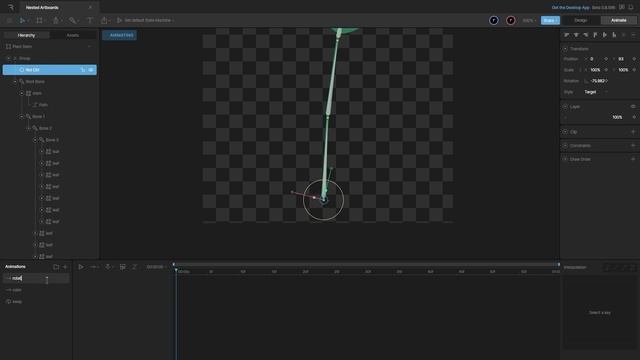Key the Scale X value
Screen dimensions: 640x360
(606, 70)
